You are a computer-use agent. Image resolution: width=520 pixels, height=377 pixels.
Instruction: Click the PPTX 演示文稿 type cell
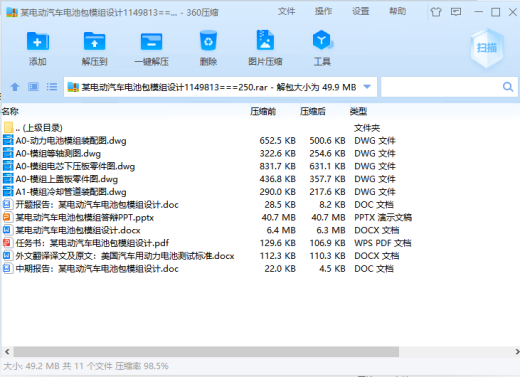pos(383,217)
